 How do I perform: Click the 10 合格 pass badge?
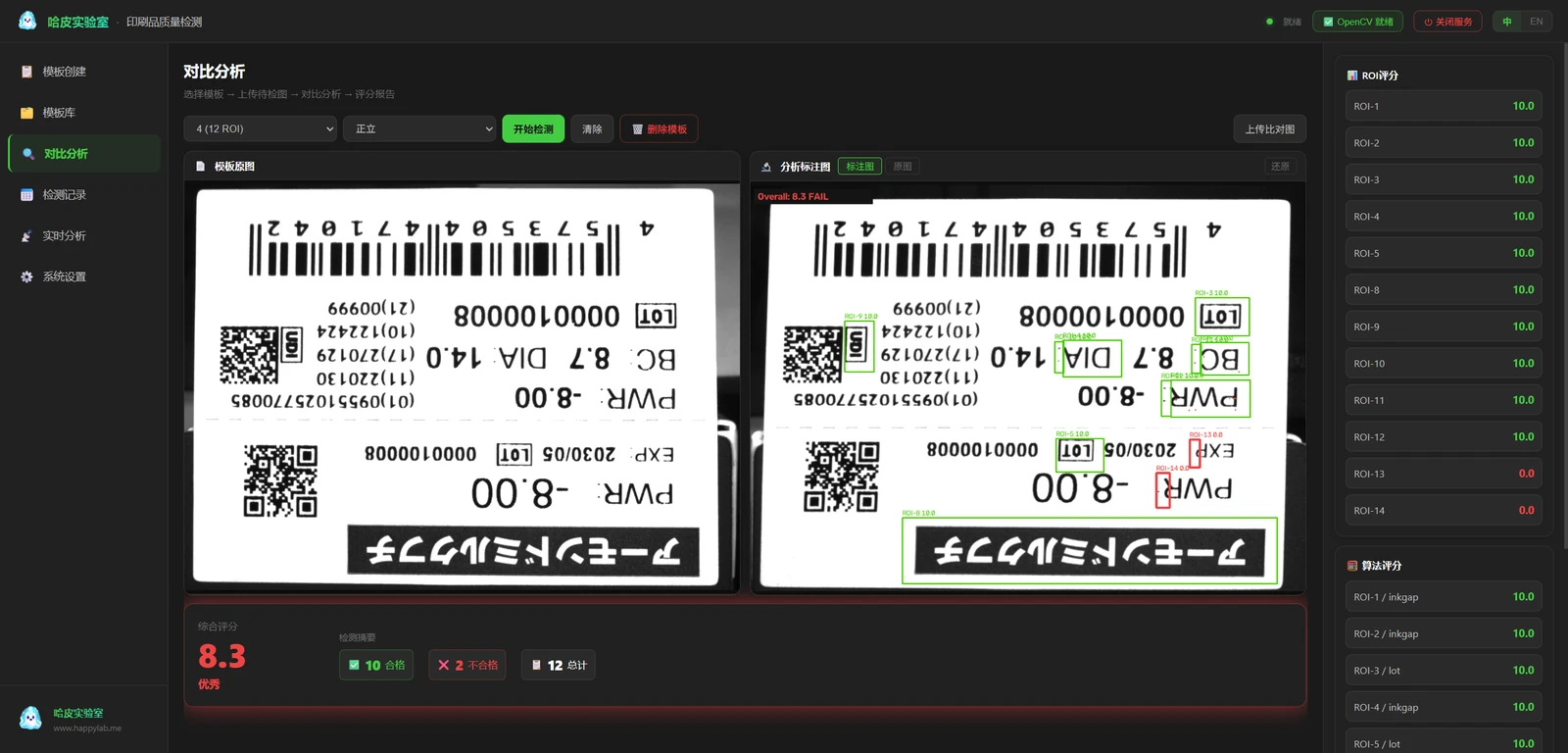(376, 665)
